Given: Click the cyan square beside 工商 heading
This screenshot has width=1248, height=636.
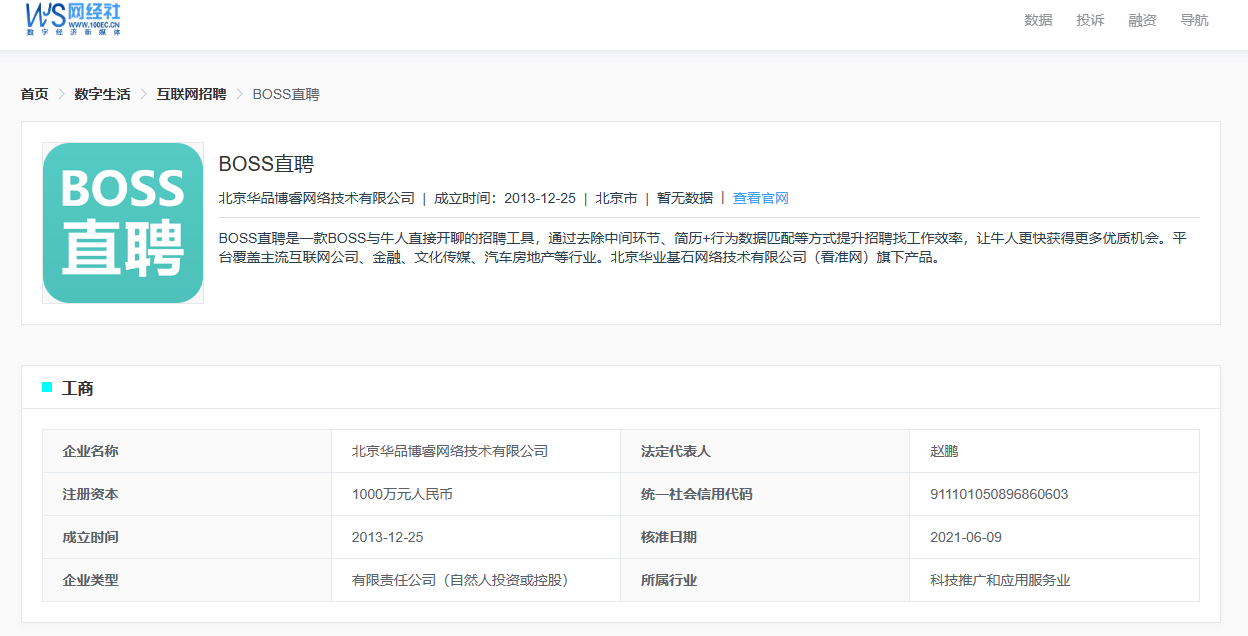Looking at the screenshot, I should pyautogui.click(x=47, y=387).
